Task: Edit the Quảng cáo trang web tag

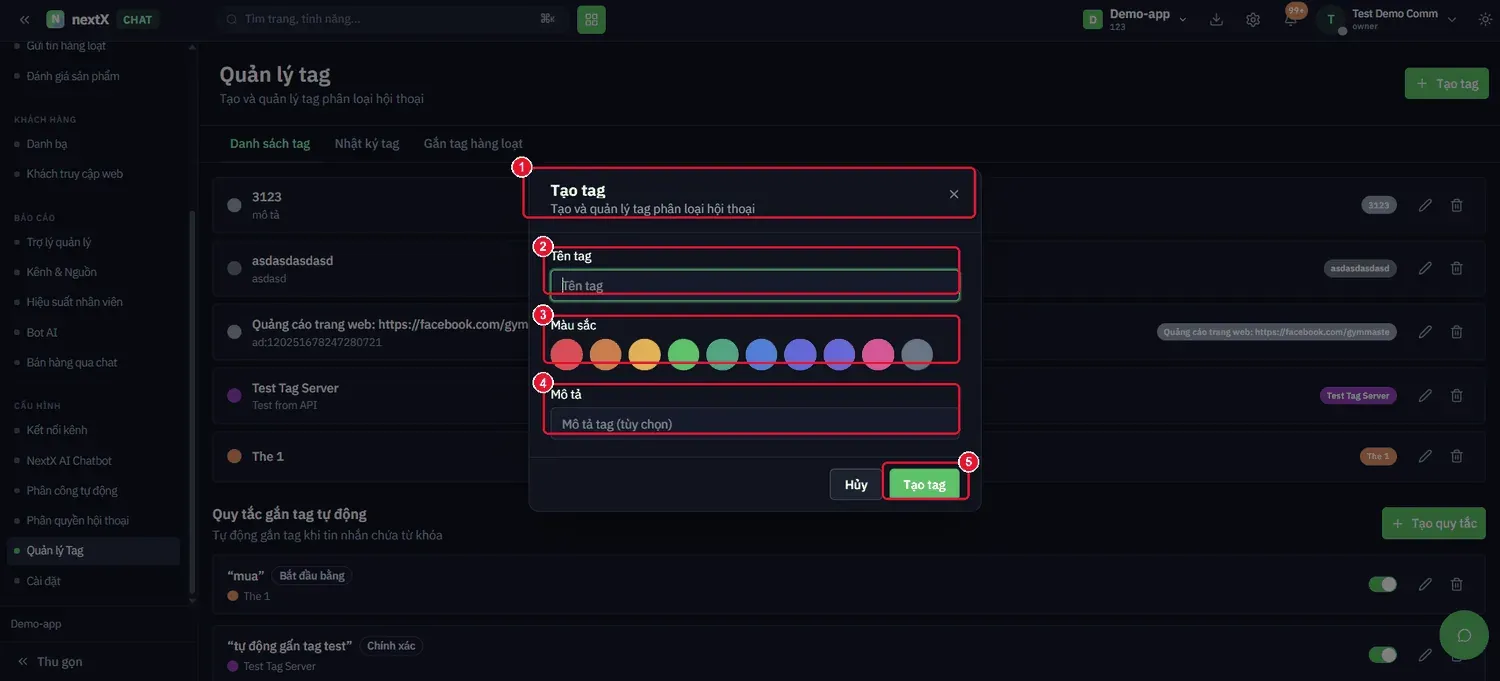Action: [x=1426, y=332]
